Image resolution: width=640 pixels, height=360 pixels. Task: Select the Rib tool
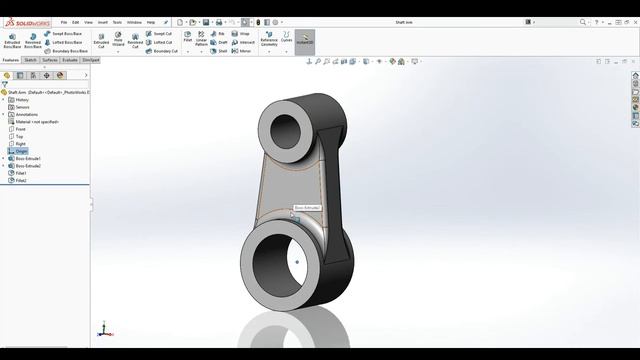(x=218, y=33)
